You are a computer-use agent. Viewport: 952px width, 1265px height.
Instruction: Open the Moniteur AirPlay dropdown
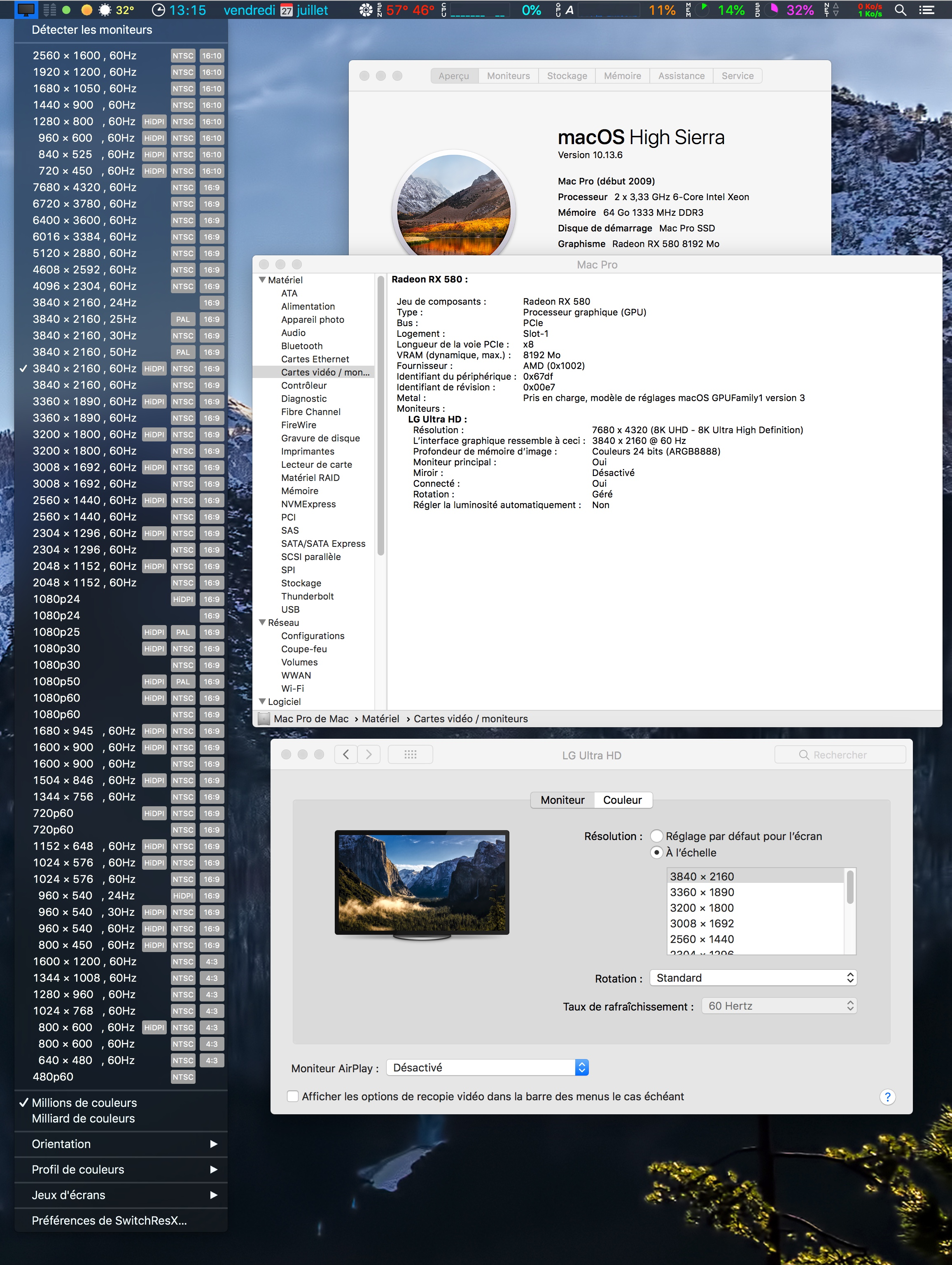click(x=487, y=1068)
